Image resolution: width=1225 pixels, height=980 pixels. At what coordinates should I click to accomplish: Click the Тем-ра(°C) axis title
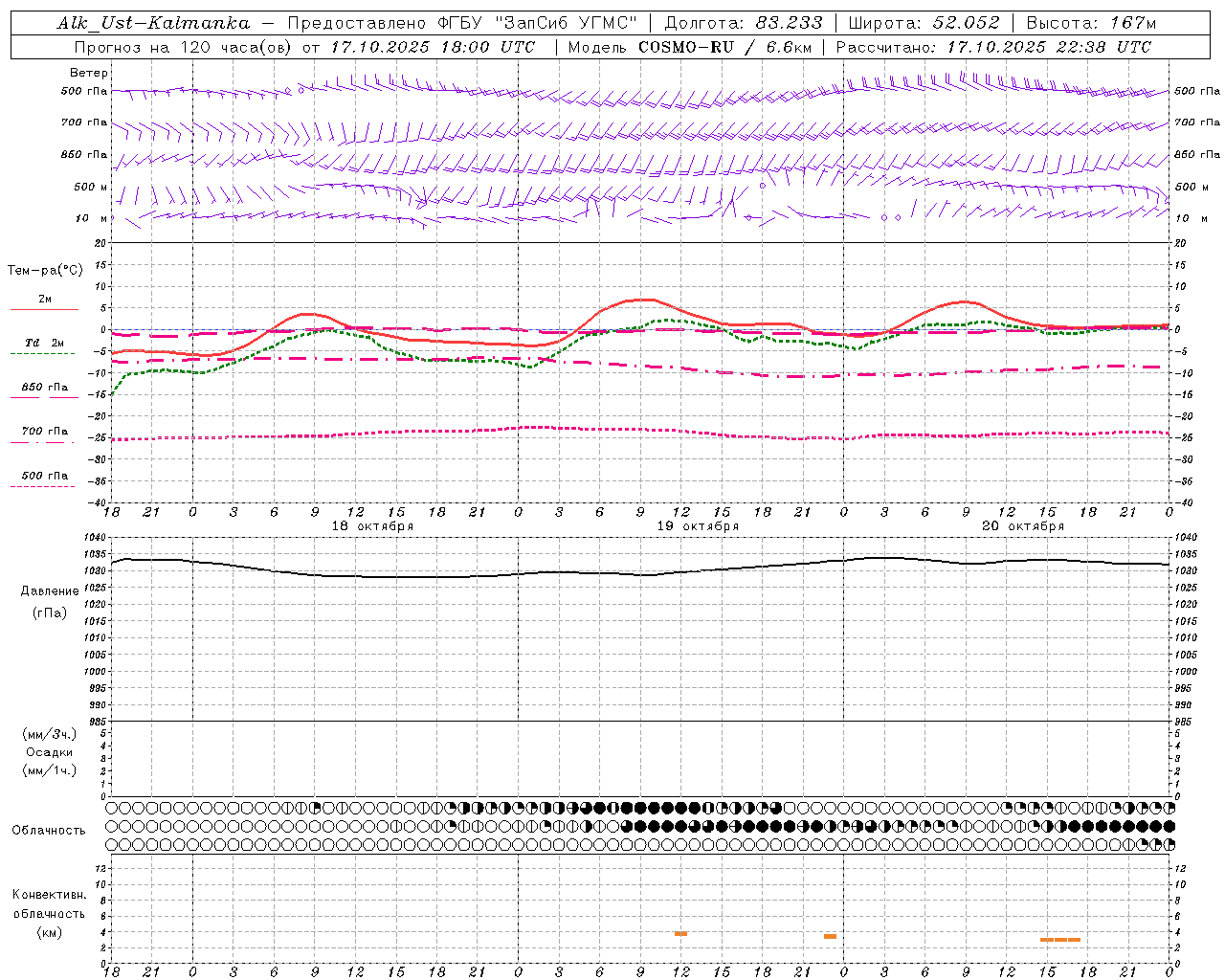coord(45,271)
